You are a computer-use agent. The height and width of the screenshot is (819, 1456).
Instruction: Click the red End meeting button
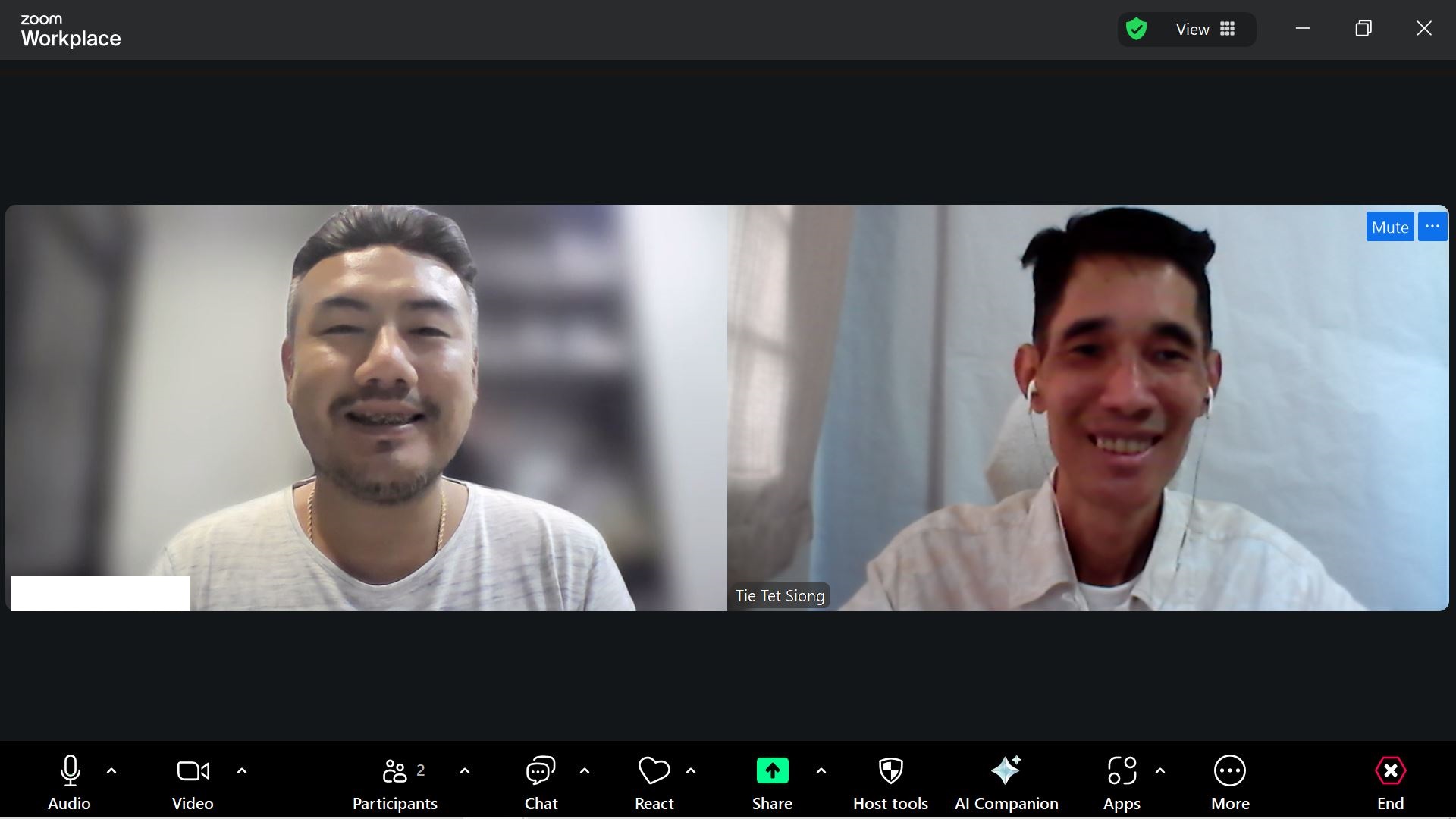(x=1390, y=772)
